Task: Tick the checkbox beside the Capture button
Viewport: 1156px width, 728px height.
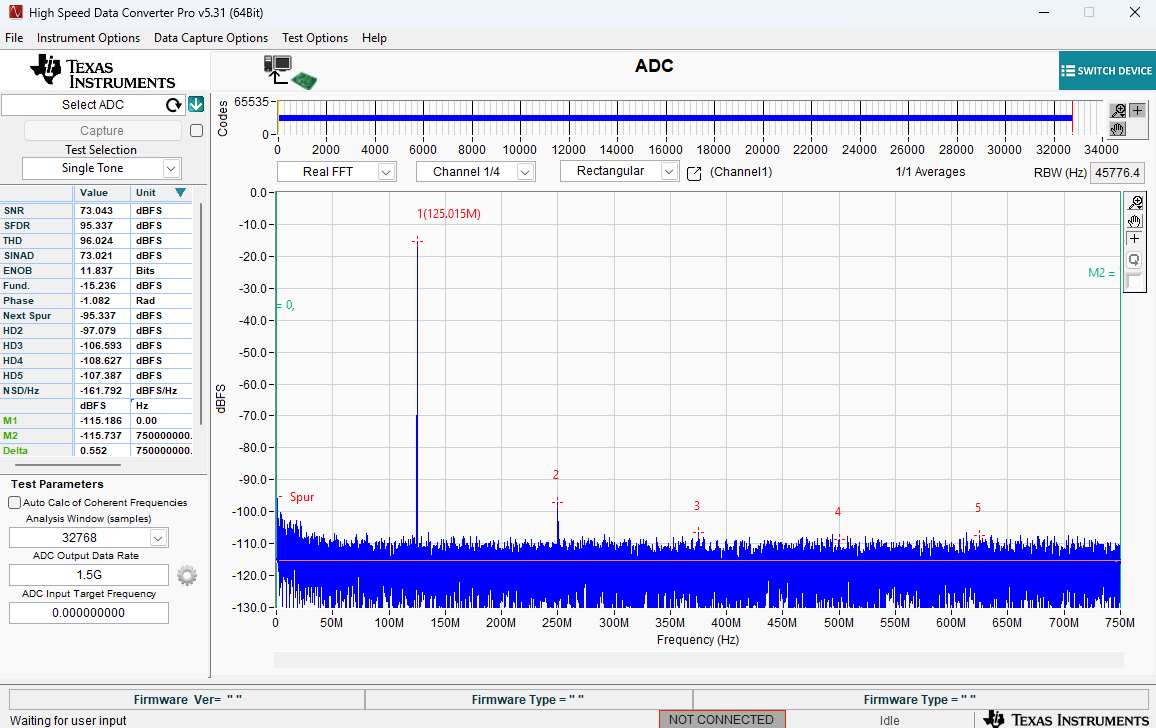Action: point(196,130)
